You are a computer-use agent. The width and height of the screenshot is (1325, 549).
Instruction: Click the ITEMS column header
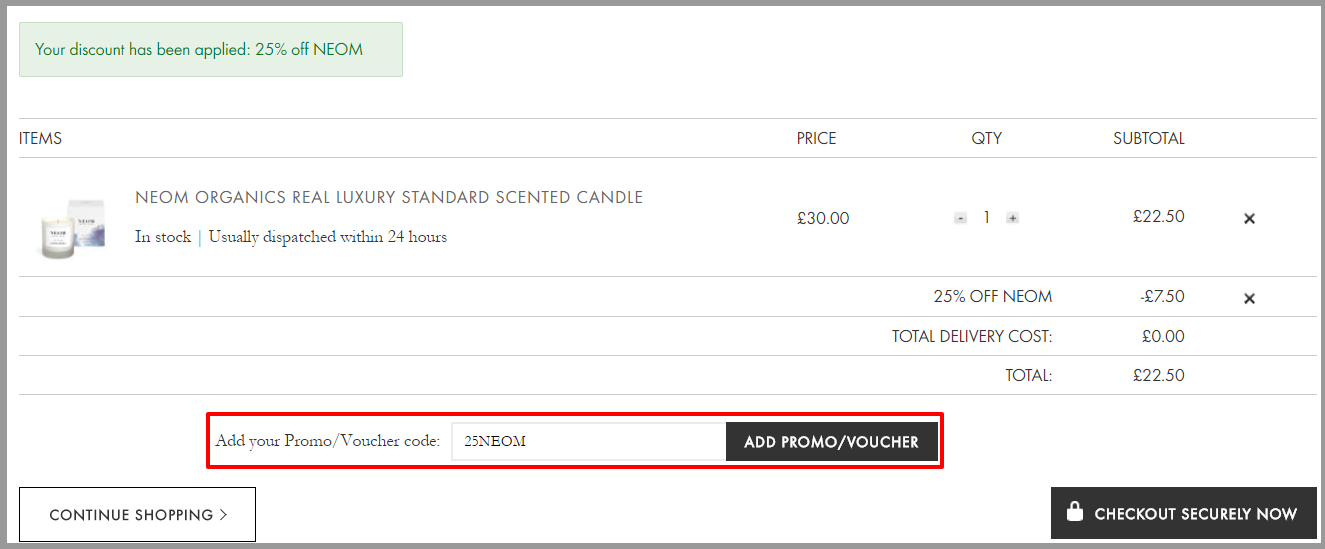(41, 138)
